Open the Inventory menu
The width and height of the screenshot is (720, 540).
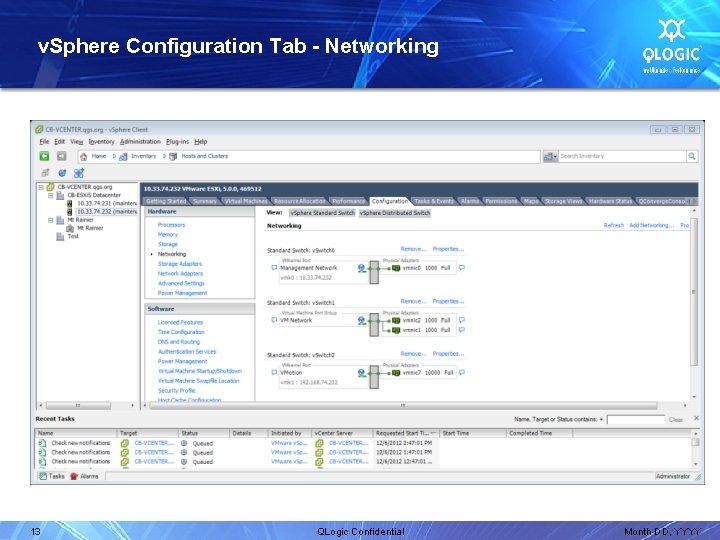(x=101, y=142)
